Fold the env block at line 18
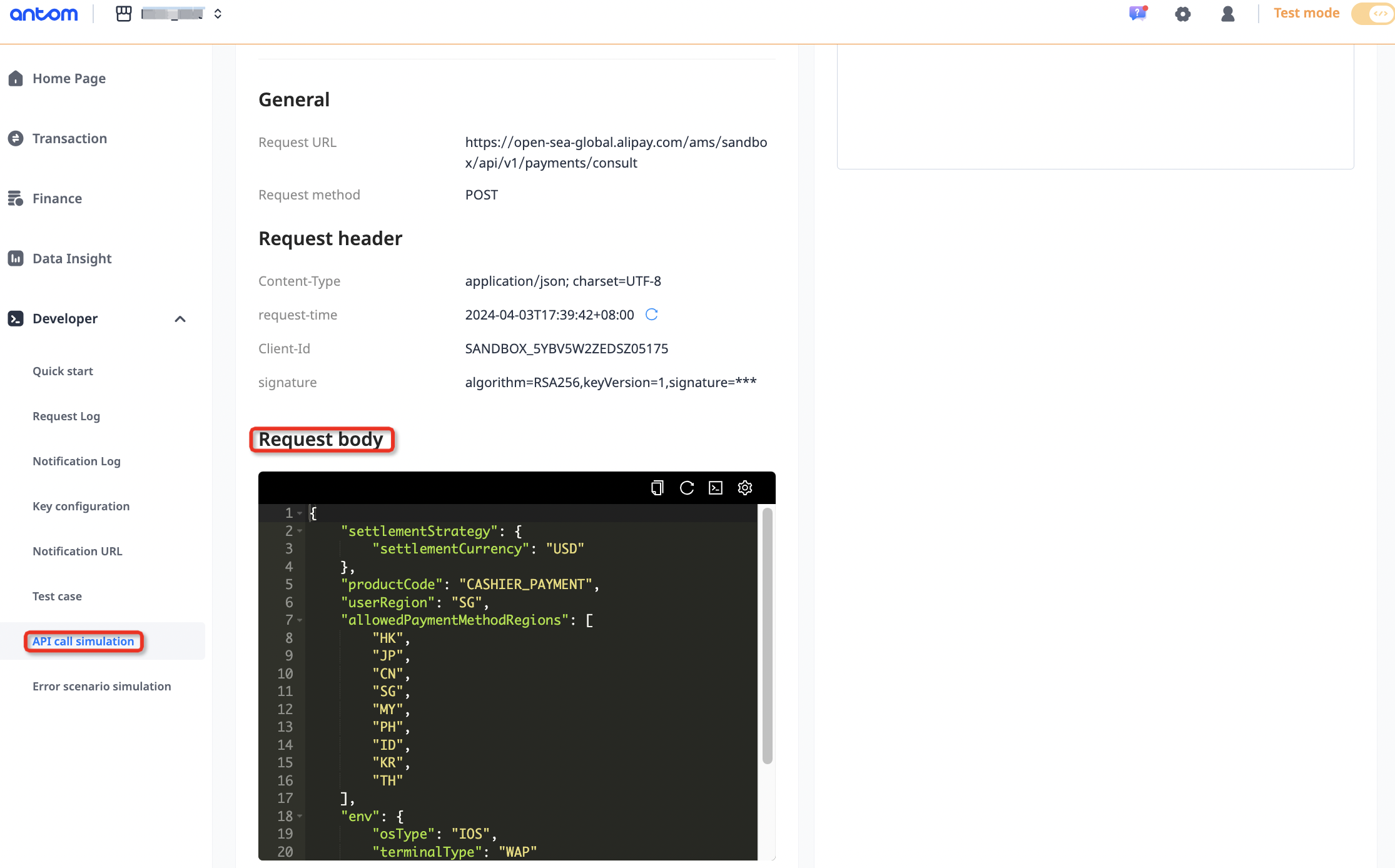The image size is (1395, 868). coord(300,816)
